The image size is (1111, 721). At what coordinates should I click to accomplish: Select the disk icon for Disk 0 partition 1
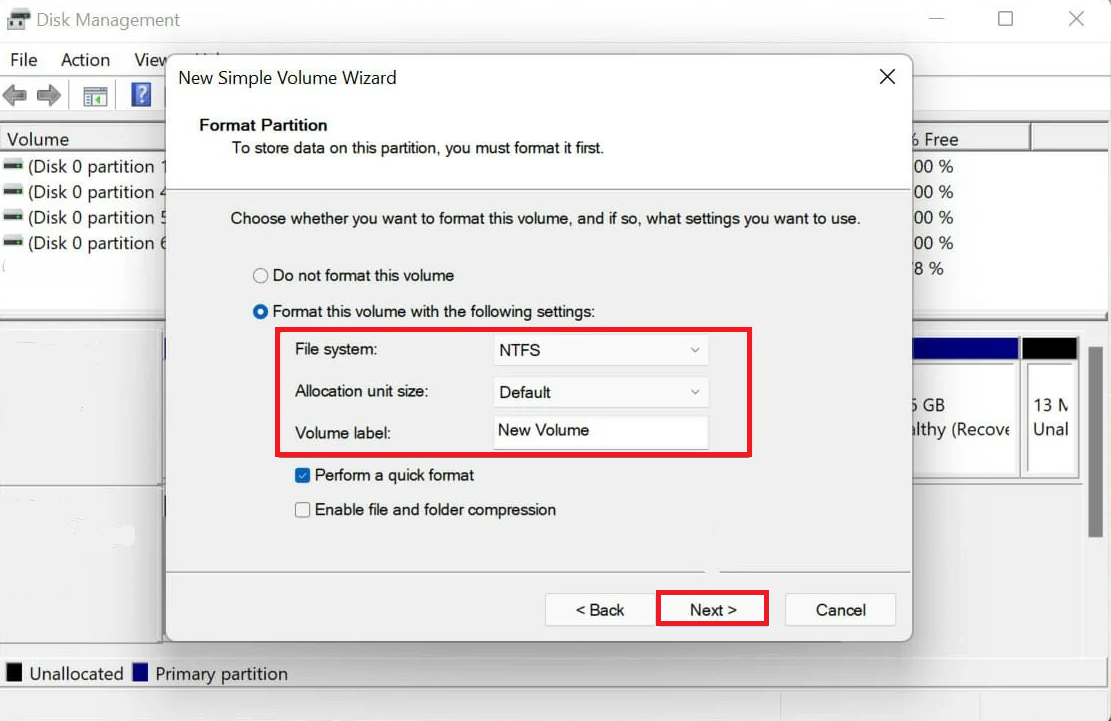coord(13,166)
